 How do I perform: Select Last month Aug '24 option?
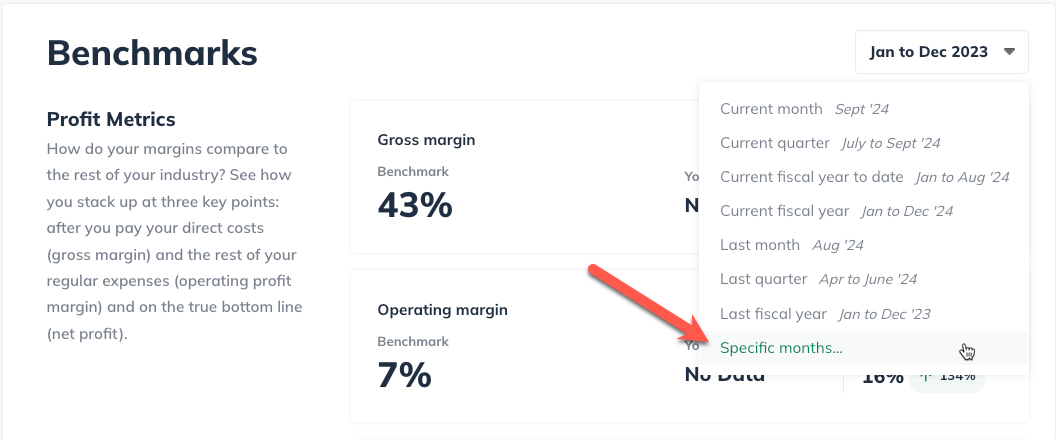863,245
